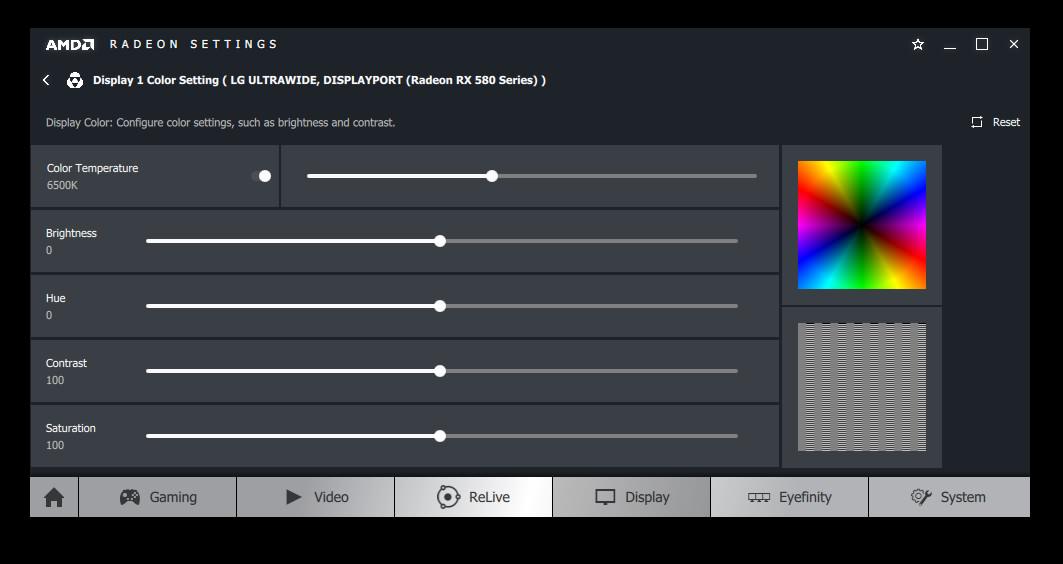Click the Gaming controller icon
The width and height of the screenshot is (1063, 564).
pos(129,497)
